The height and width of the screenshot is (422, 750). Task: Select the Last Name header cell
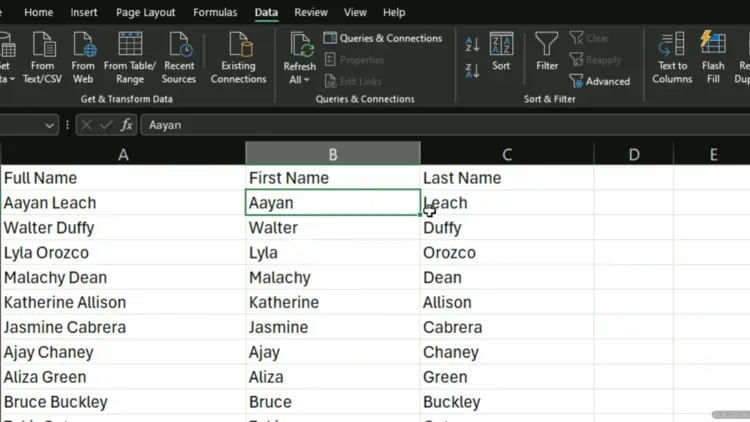[x=507, y=178]
